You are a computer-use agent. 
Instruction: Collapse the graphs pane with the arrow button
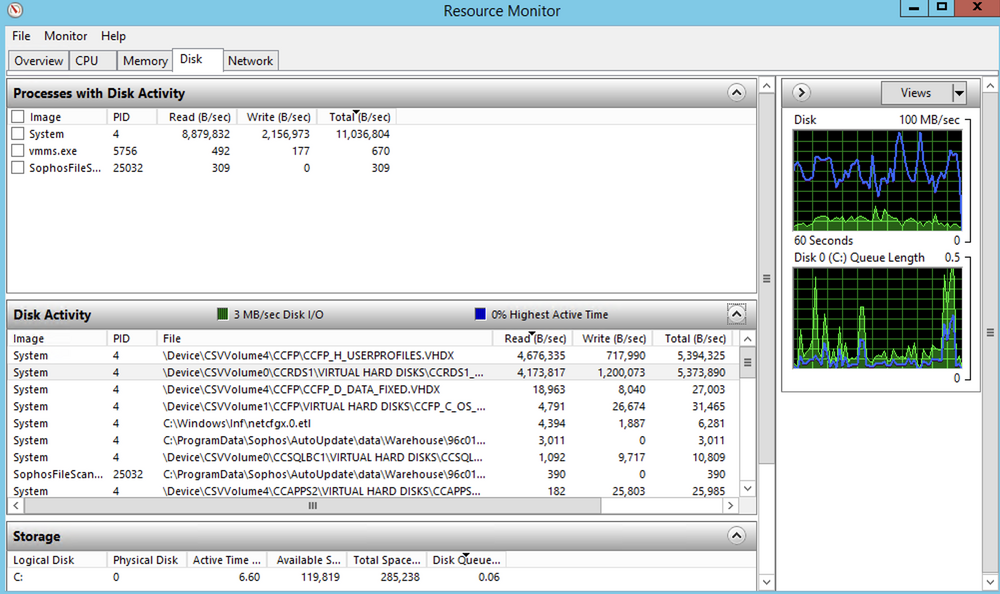pos(801,93)
